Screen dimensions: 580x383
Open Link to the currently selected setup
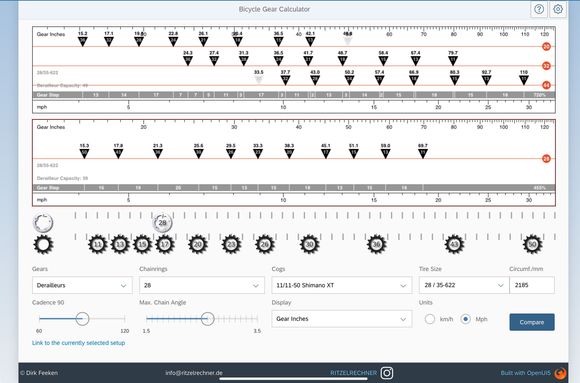(78, 343)
